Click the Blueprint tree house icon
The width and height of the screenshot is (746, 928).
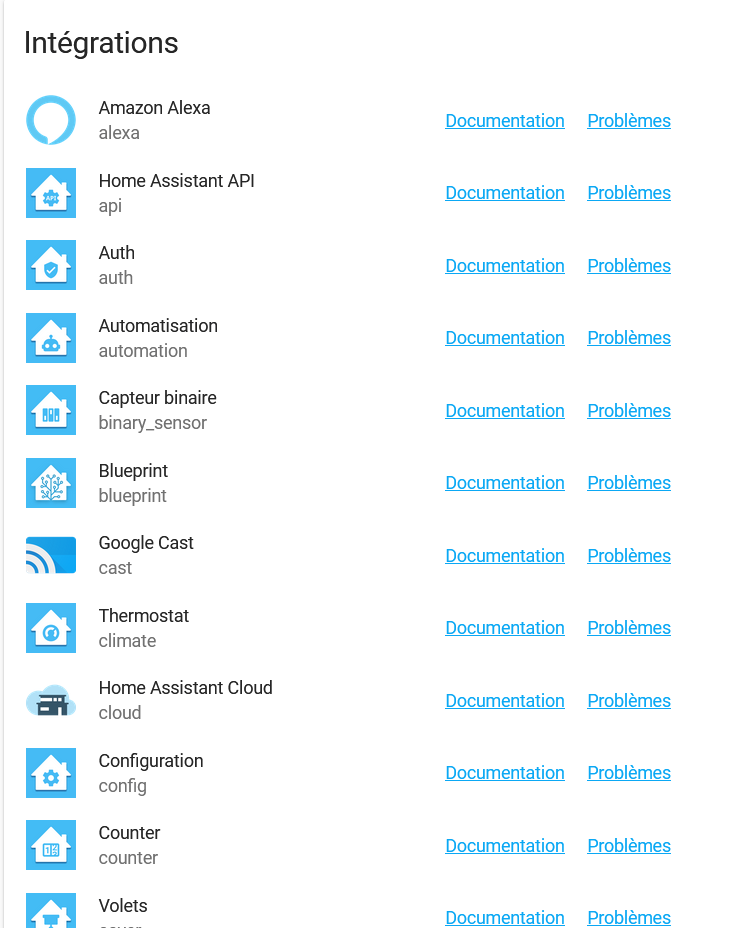coord(51,483)
